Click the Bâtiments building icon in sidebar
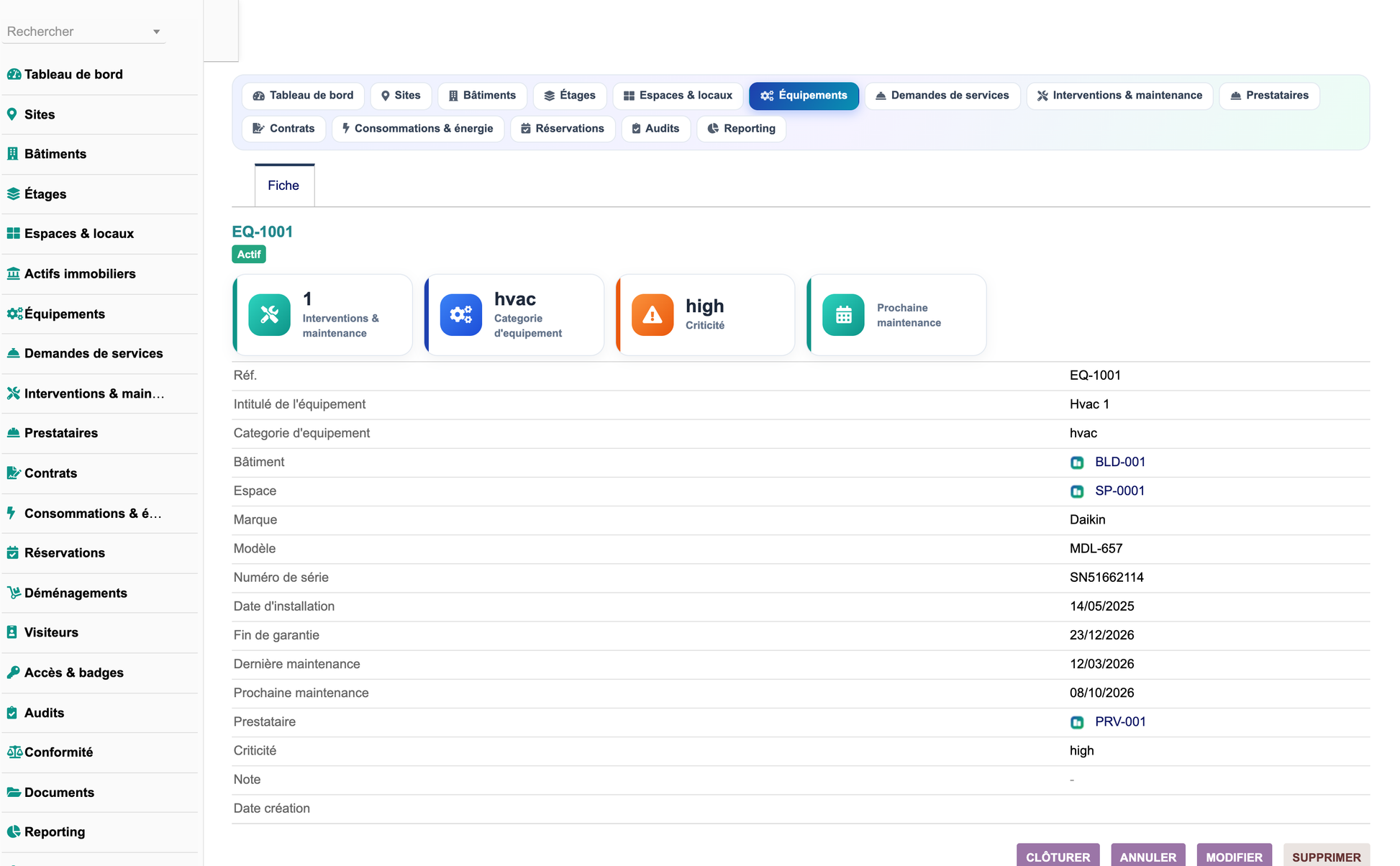 pyautogui.click(x=12, y=154)
